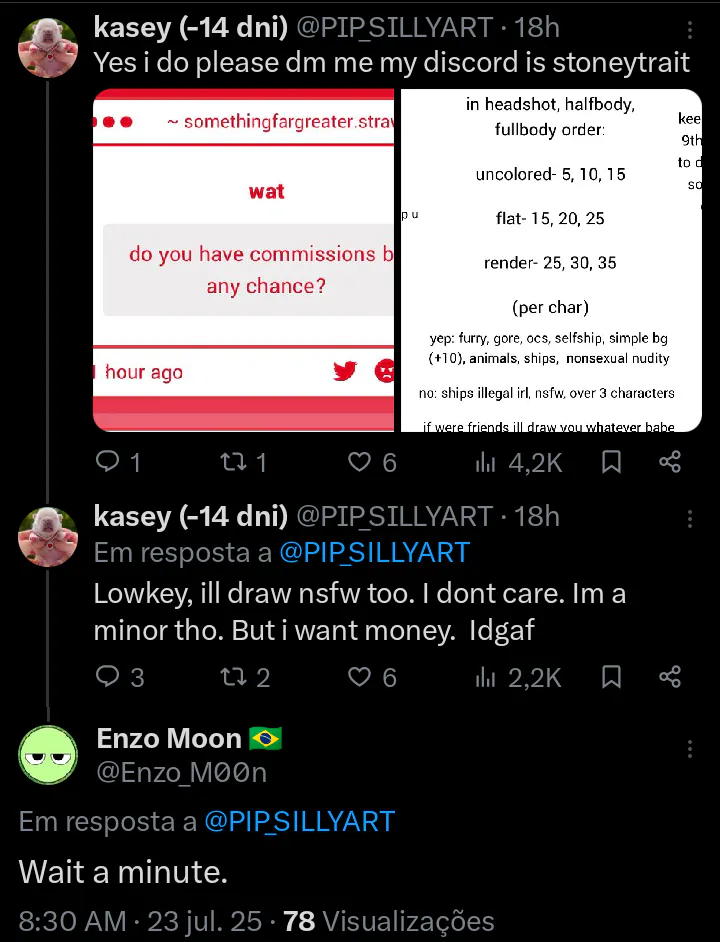This screenshot has width=720, height=942.
Task: Retweet the 'Lowkey' tweet with 2 retweets
Action: (245, 677)
